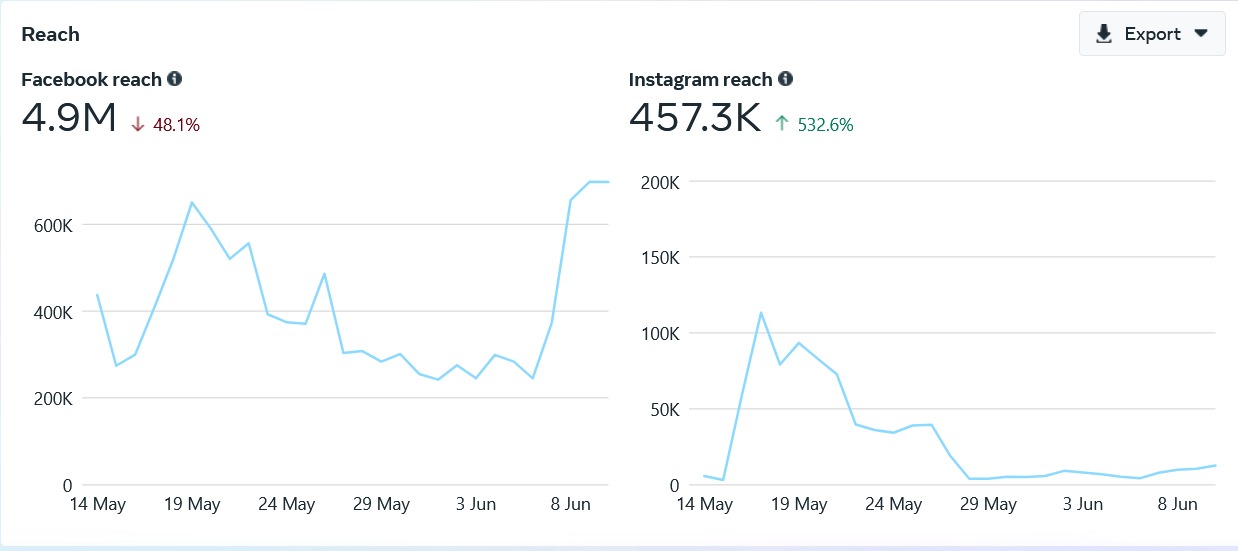The image size is (1238, 551).
Task: Click the 8 Jun label on Facebook chart
Action: (571, 504)
